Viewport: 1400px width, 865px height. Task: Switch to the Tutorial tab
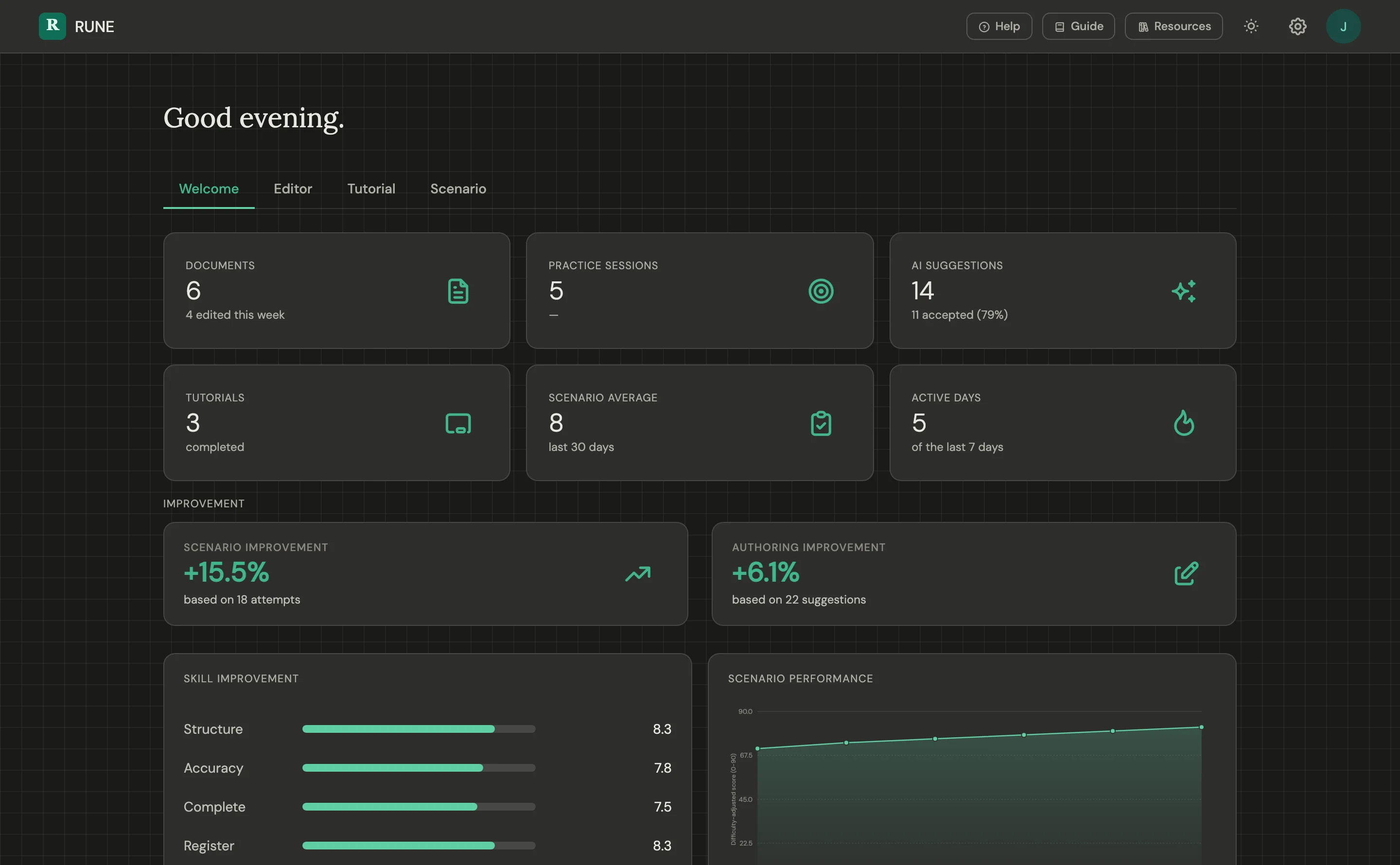click(371, 189)
